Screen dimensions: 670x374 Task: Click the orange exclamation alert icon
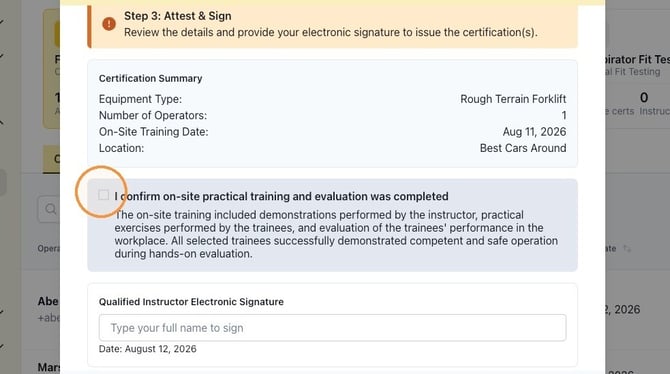pos(109,24)
